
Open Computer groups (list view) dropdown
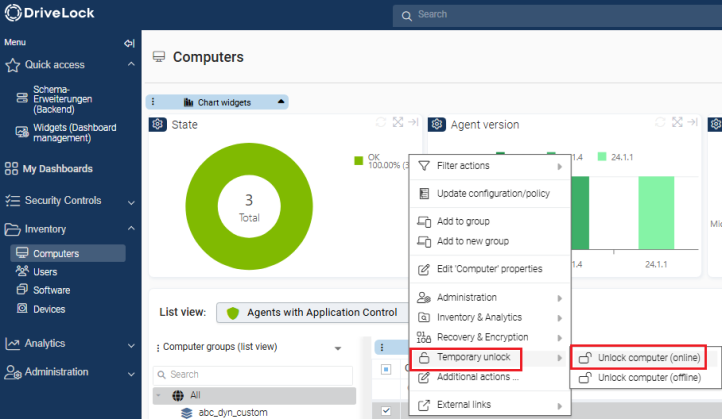337,348
